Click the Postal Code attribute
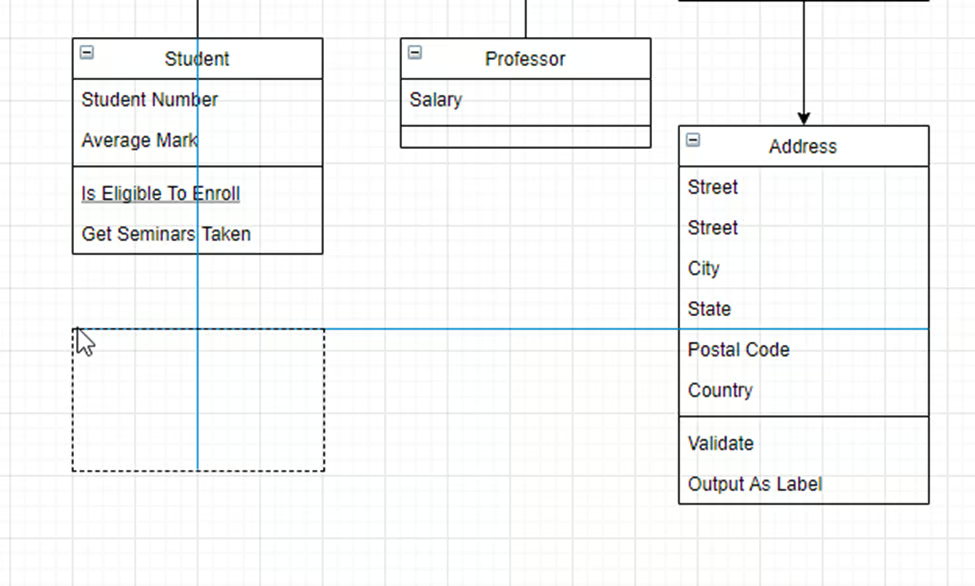Viewport: 975px width, 586px height. tap(738, 350)
